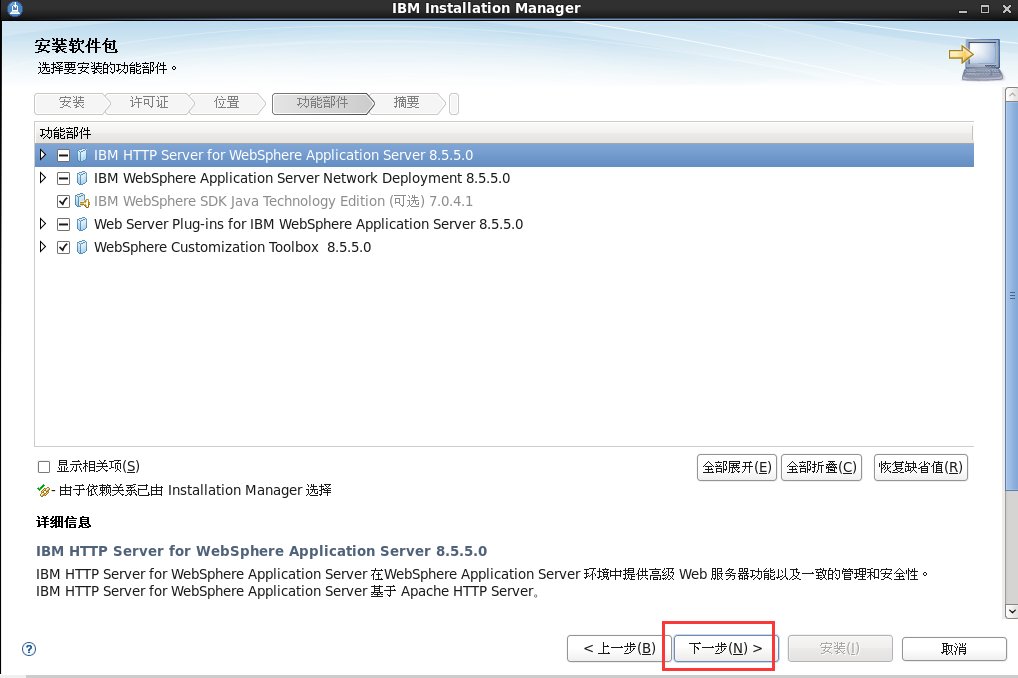
Task: Uncheck WebSphere Customization Toolbox checkbox
Action: [x=63, y=247]
